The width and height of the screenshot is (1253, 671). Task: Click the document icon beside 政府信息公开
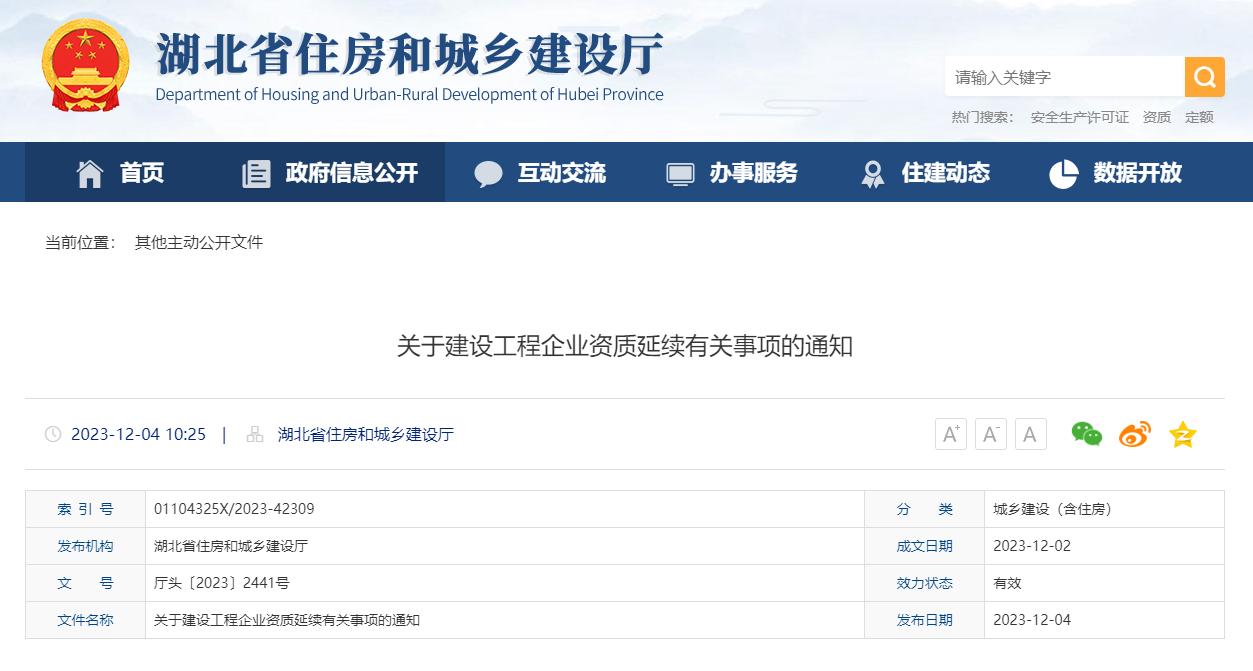coord(256,174)
